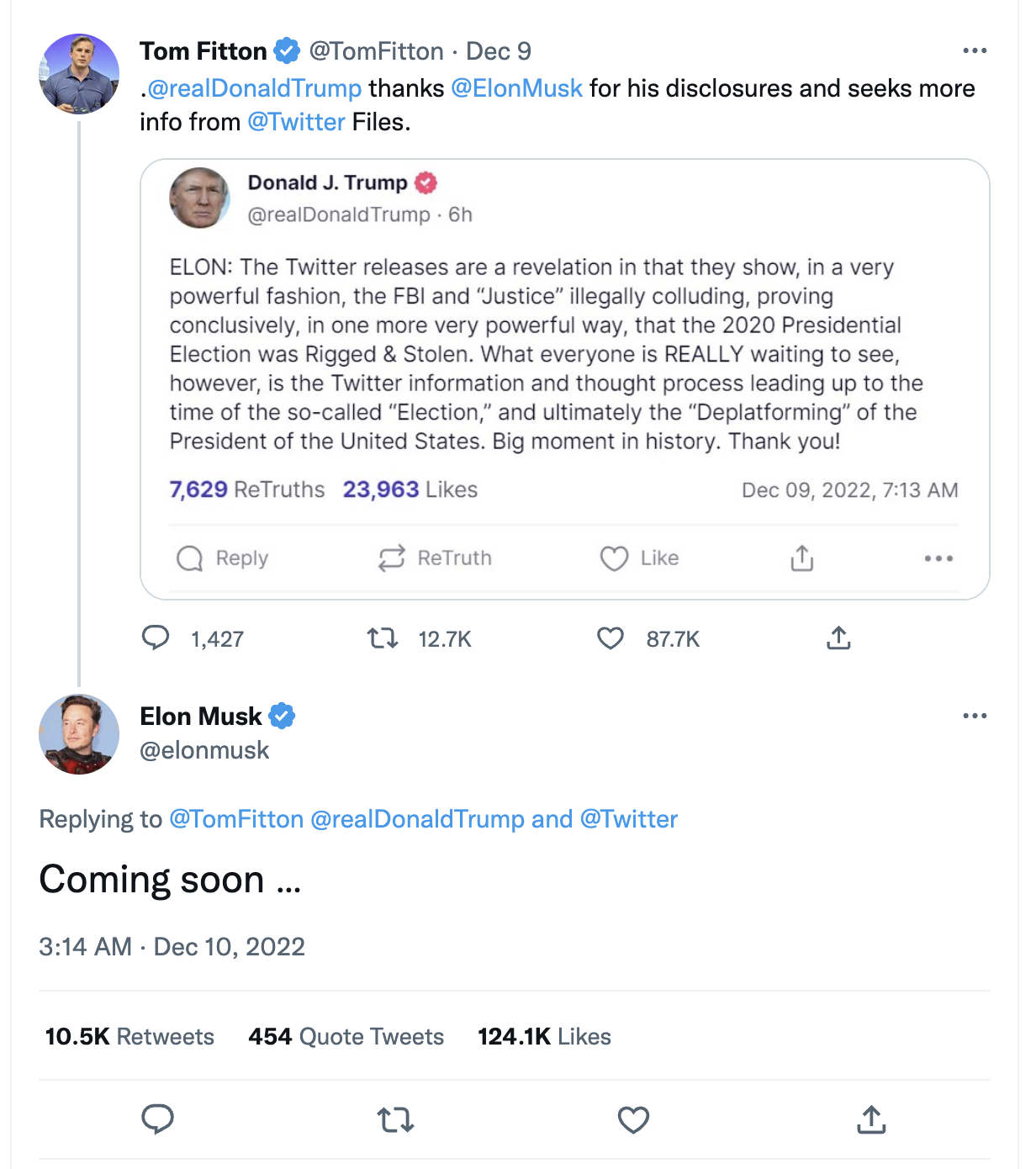Viewport: 1036px width, 1169px height.
Task: View the 454 Quote Tweets
Action: pos(346,1036)
